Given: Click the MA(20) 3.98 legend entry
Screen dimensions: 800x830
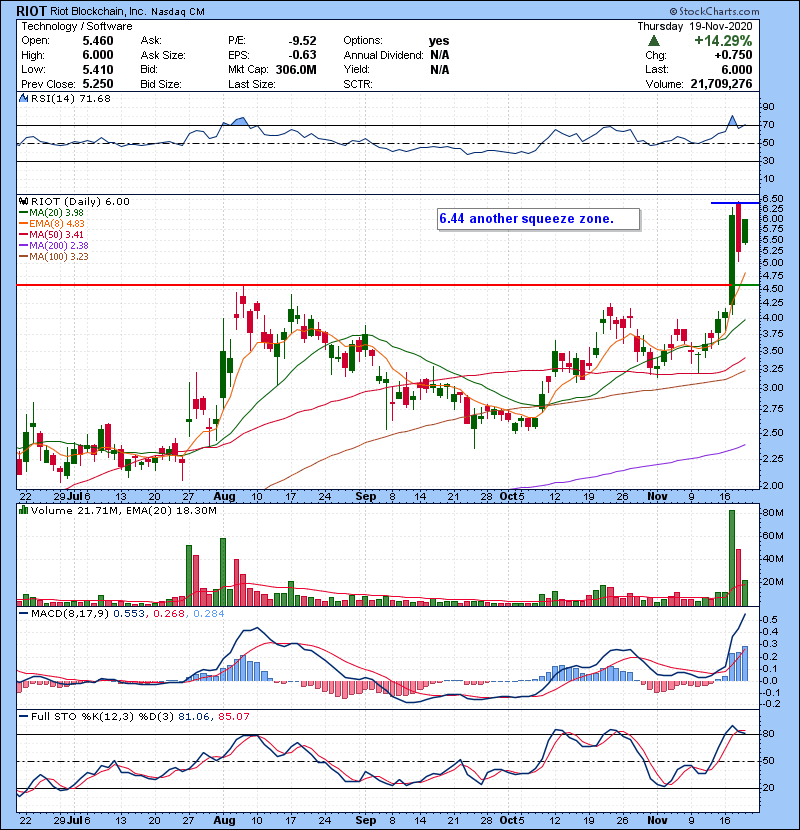Looking at the screenshot, I should click(x=51, y=212).
